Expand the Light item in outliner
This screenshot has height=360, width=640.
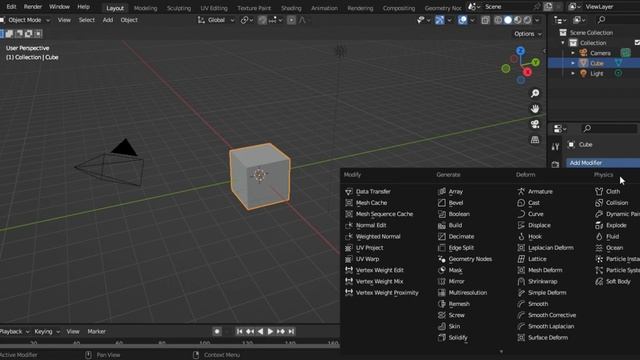(x=573, y=73)
